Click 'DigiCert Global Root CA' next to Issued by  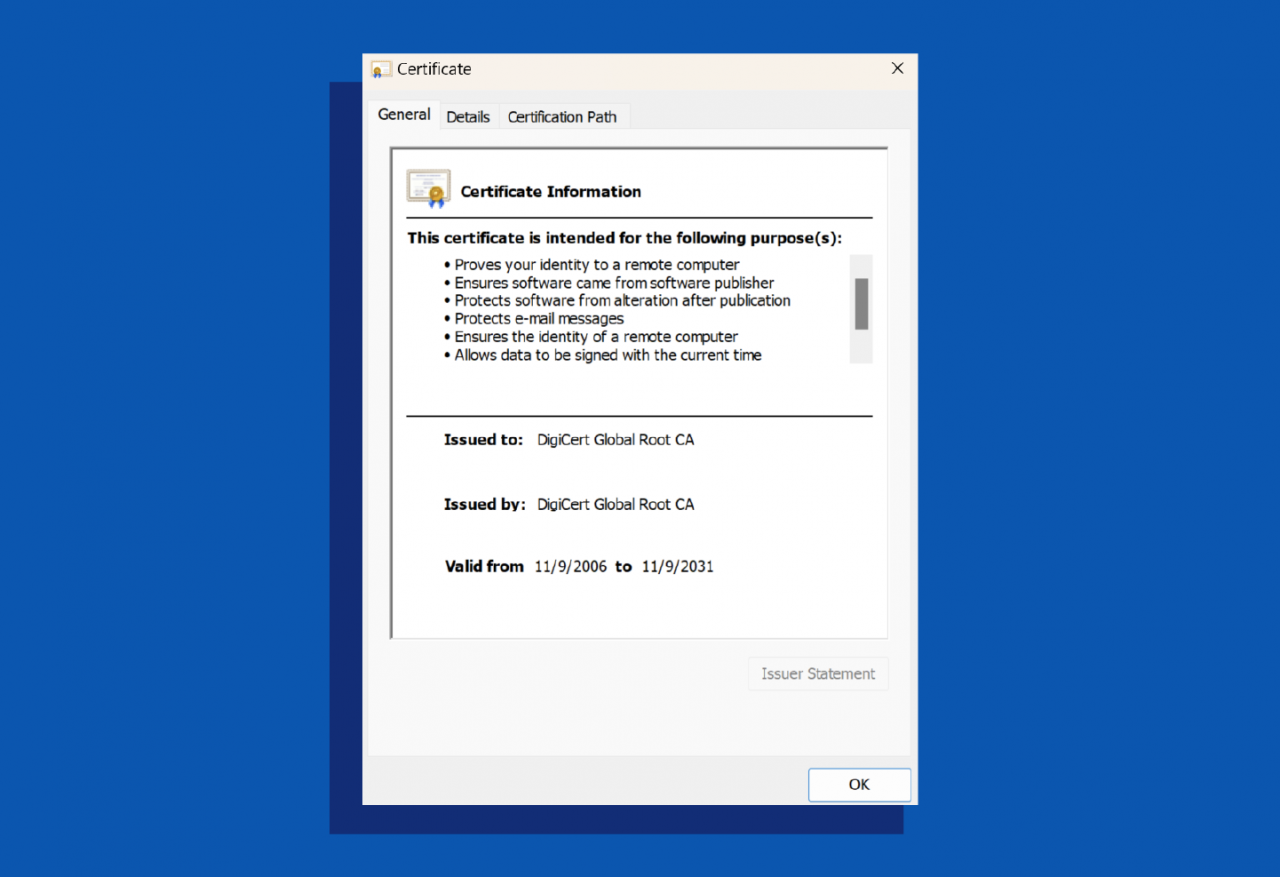pyautogui.click(x=615, y=504)
